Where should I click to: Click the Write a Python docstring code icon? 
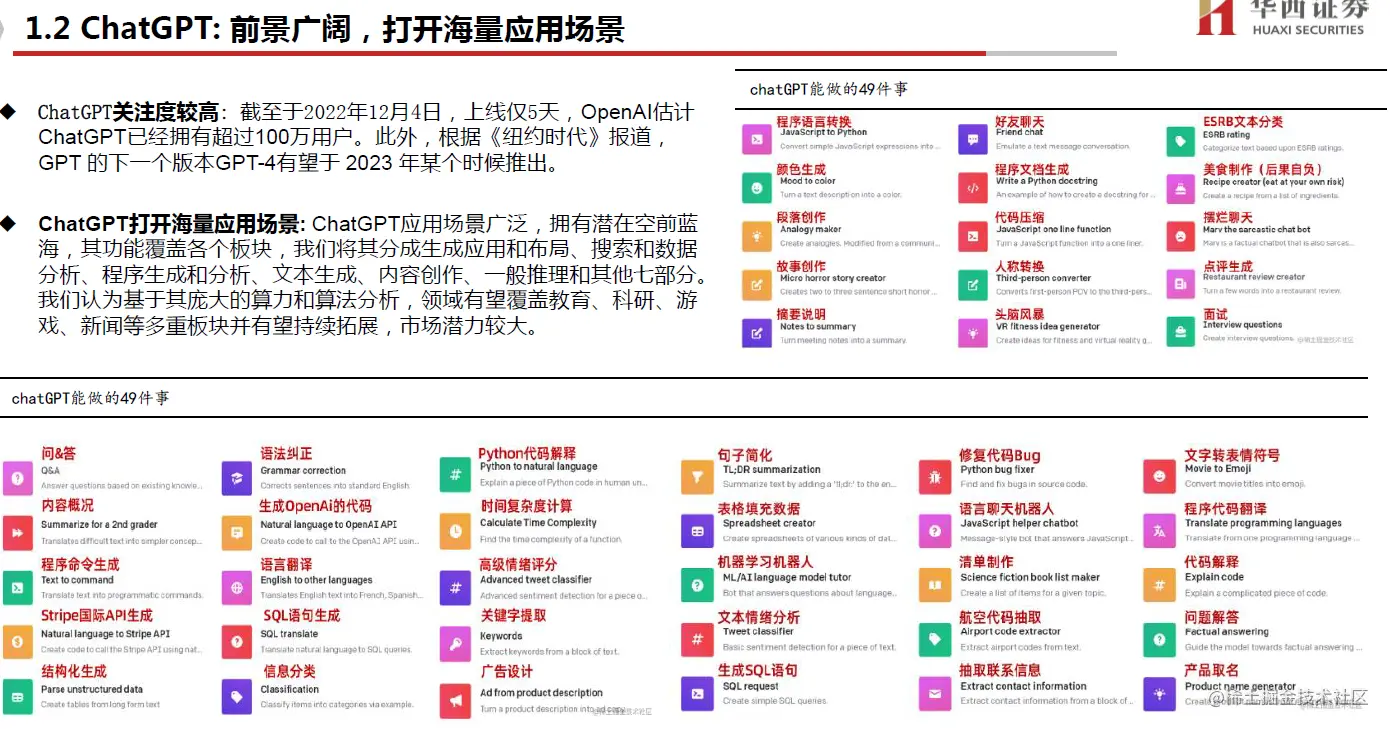(973, 187)
